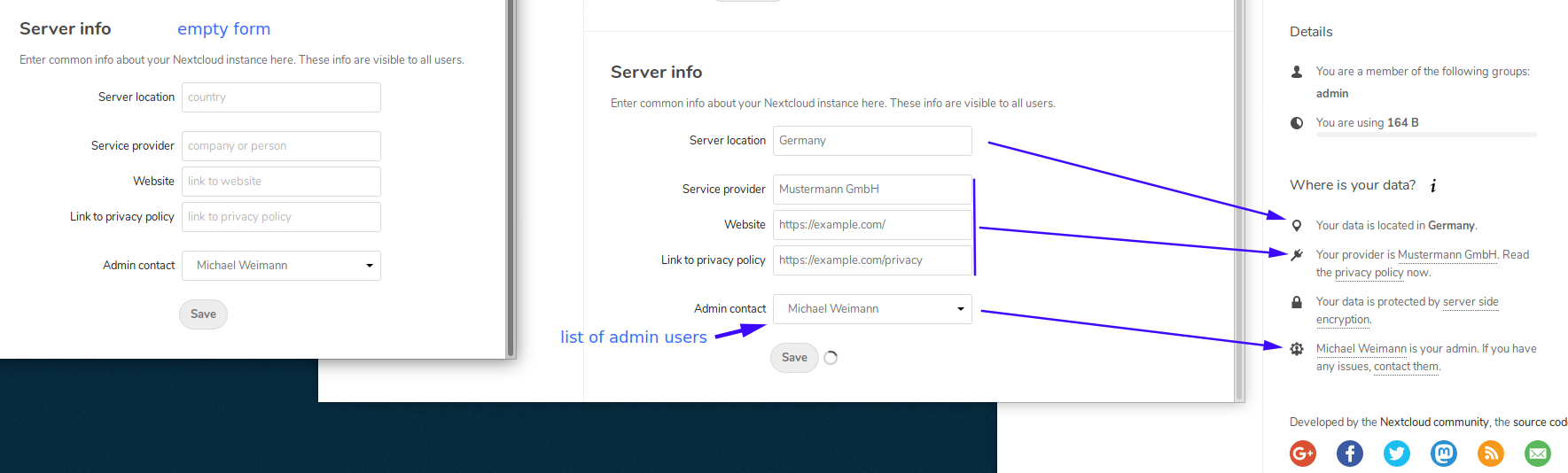Viewport: 1568px width, 473px height.
Task: Click the padlock icon for data protection
Action: [1297, 302]
